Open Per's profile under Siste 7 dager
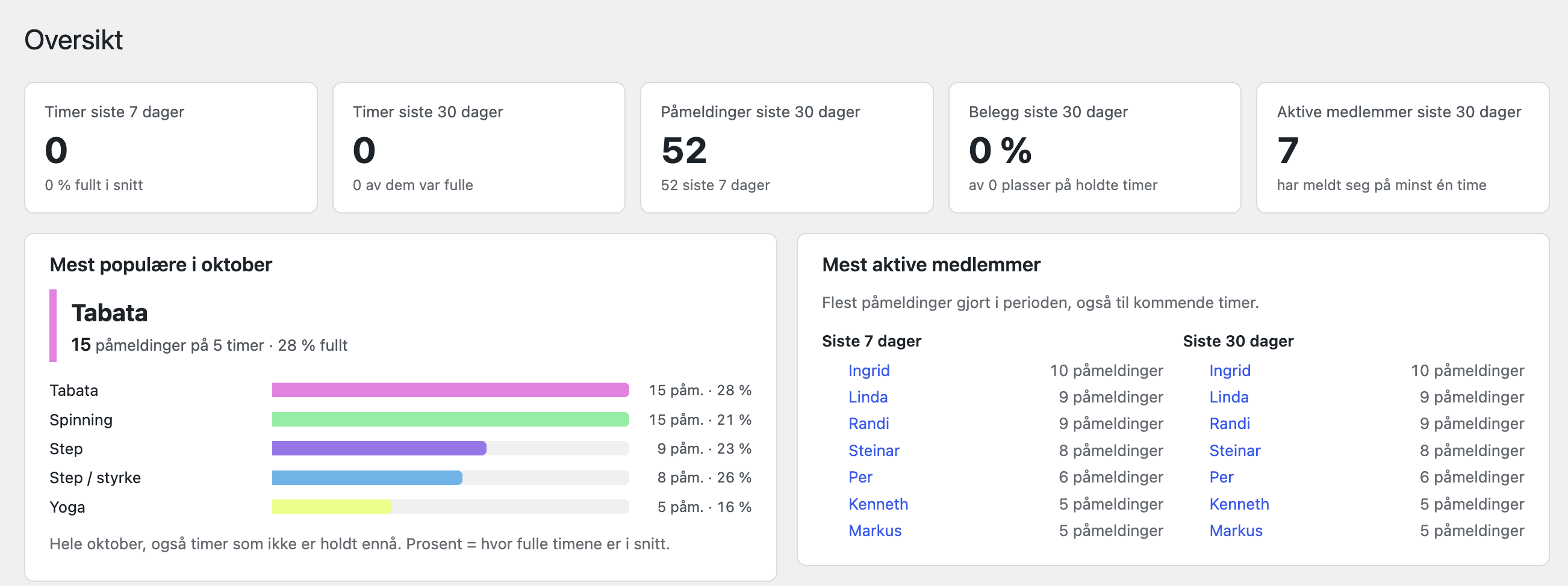The width and height of the screenshot is (1568, 586). point(860,477)
